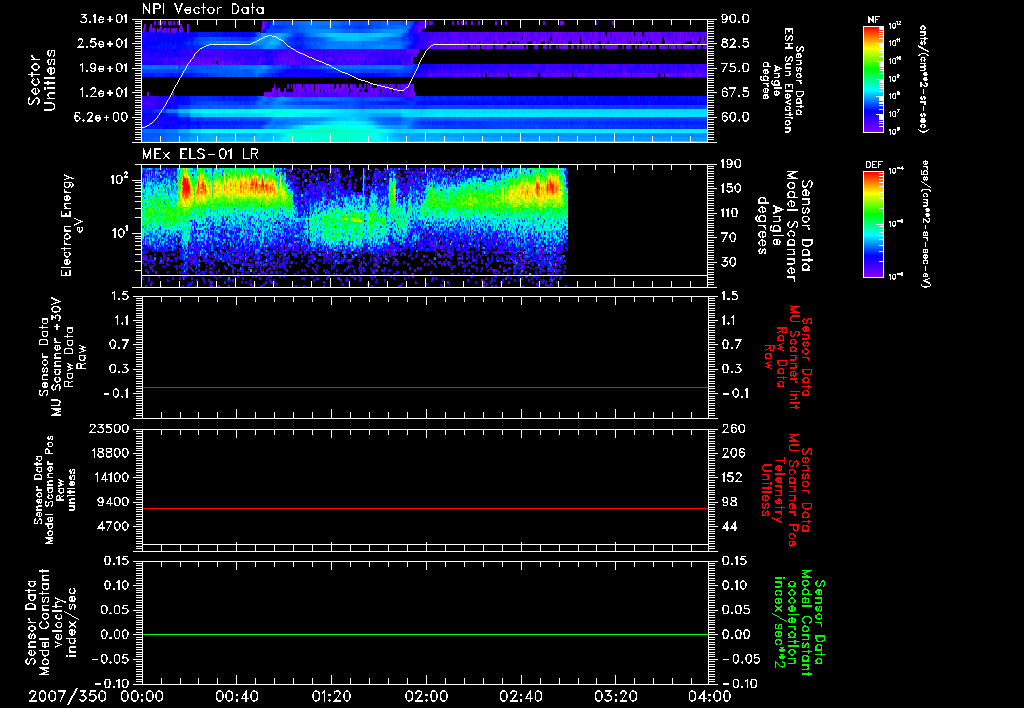Click the '82.5' sun elevation tick label
Screen dimensions: 1024x708
[735, 43]
